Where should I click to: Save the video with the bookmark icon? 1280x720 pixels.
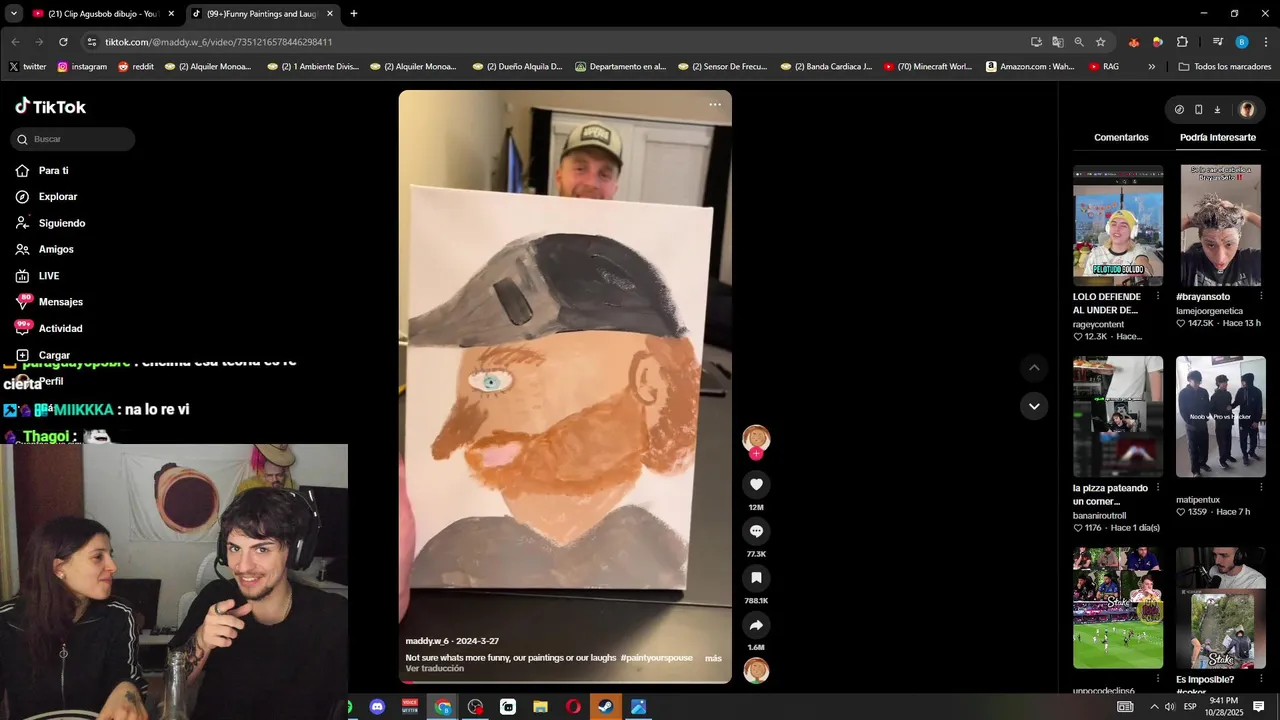point(756,578)
